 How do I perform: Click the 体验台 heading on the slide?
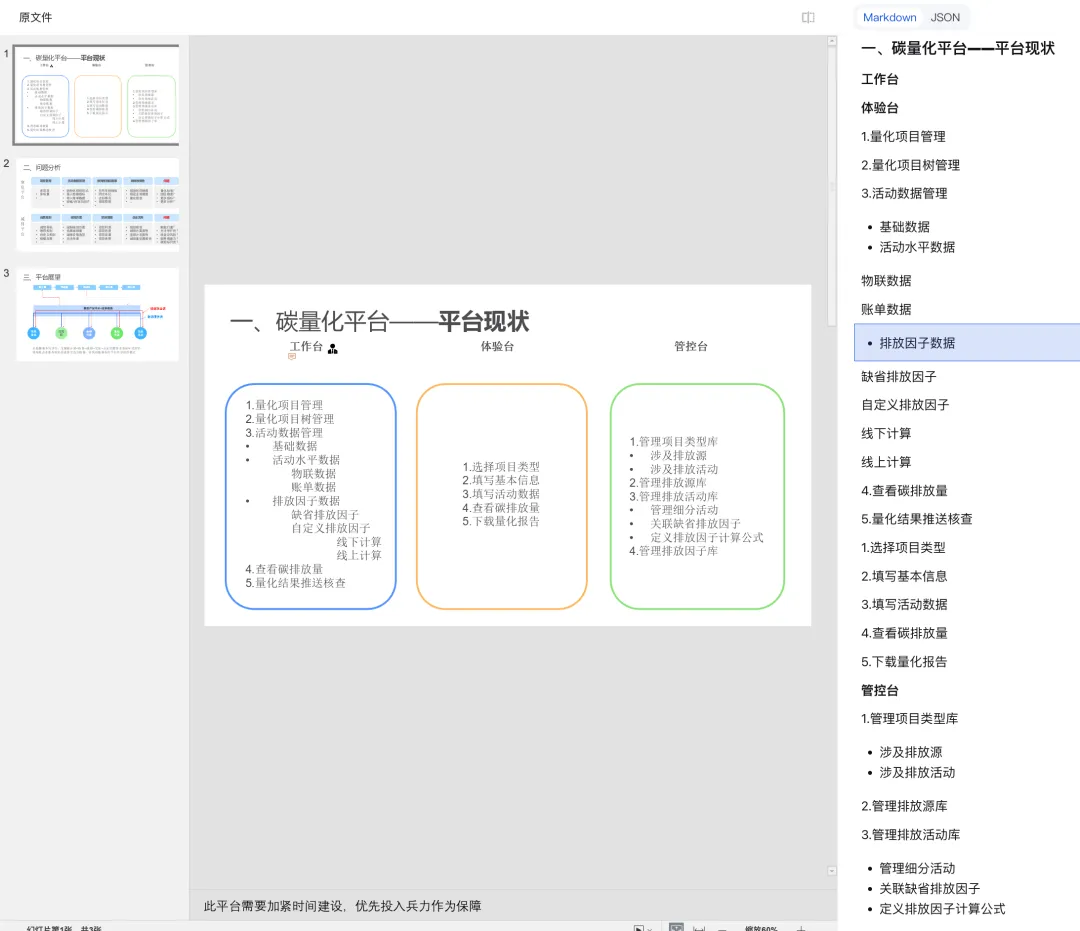pos(497,346)
